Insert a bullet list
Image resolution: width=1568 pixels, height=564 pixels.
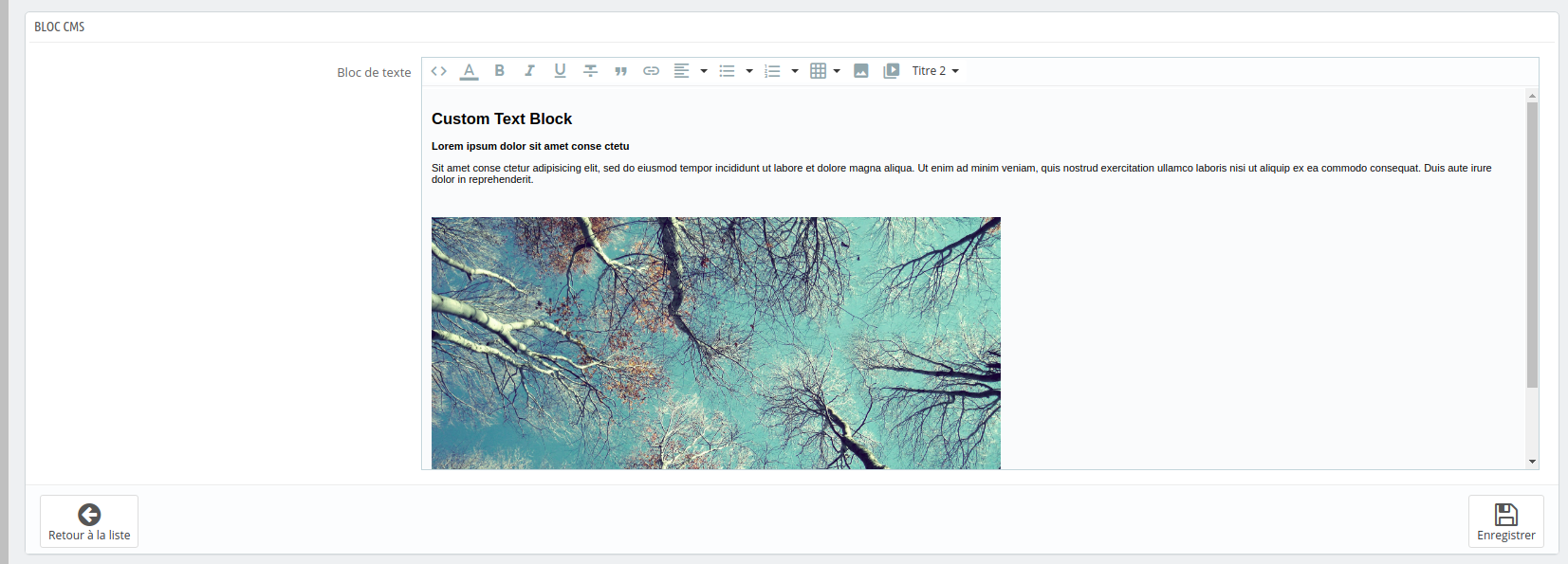click(727, 71)
